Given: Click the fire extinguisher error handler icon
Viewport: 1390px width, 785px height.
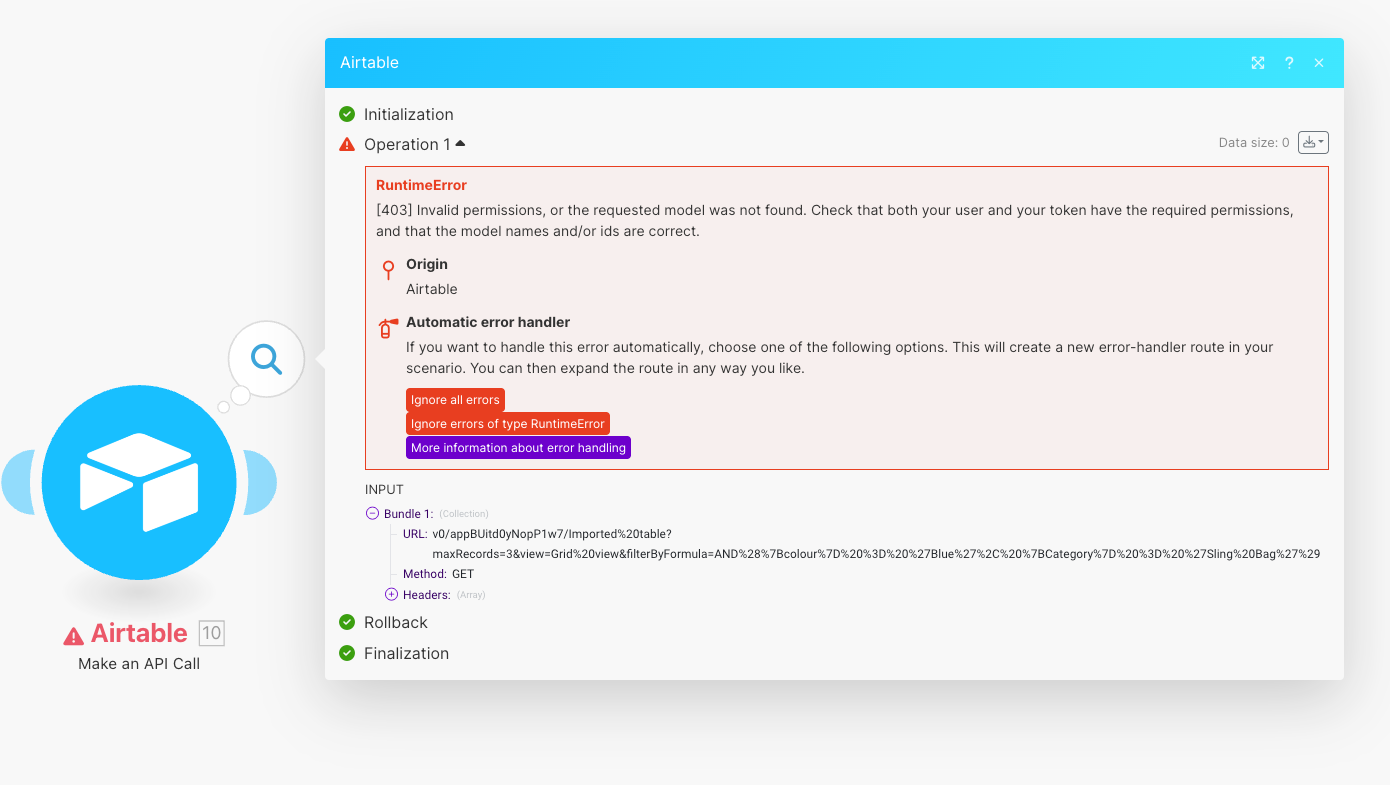Looking at the screenshot, I should point(388,328).
